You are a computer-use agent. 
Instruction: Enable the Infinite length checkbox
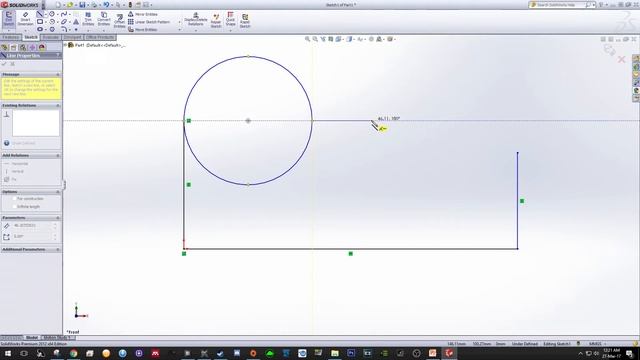point(14,207)
